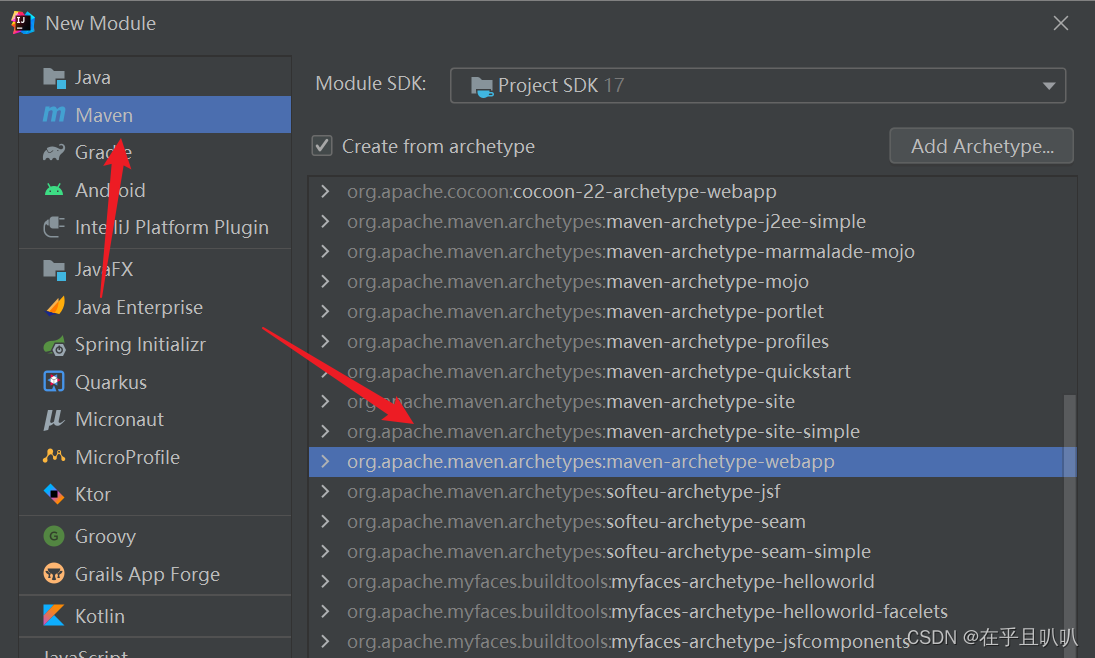Click the Java Enterprise icon
This screenshot has height=658, width=1095.
54,307
